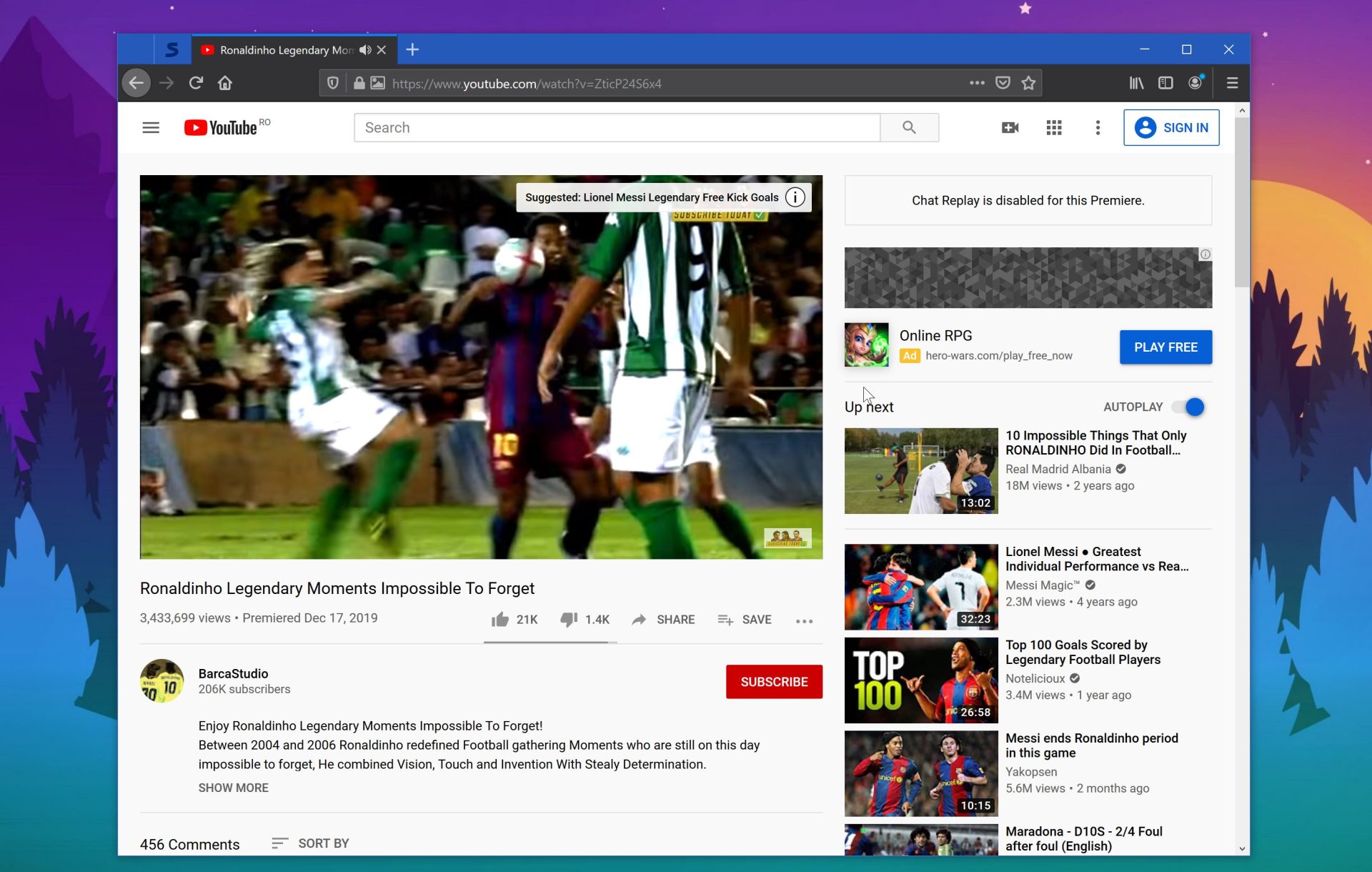1372x872 pixels.
Task: Bookmark this page with the star
Action: [x=1028, y=83]
